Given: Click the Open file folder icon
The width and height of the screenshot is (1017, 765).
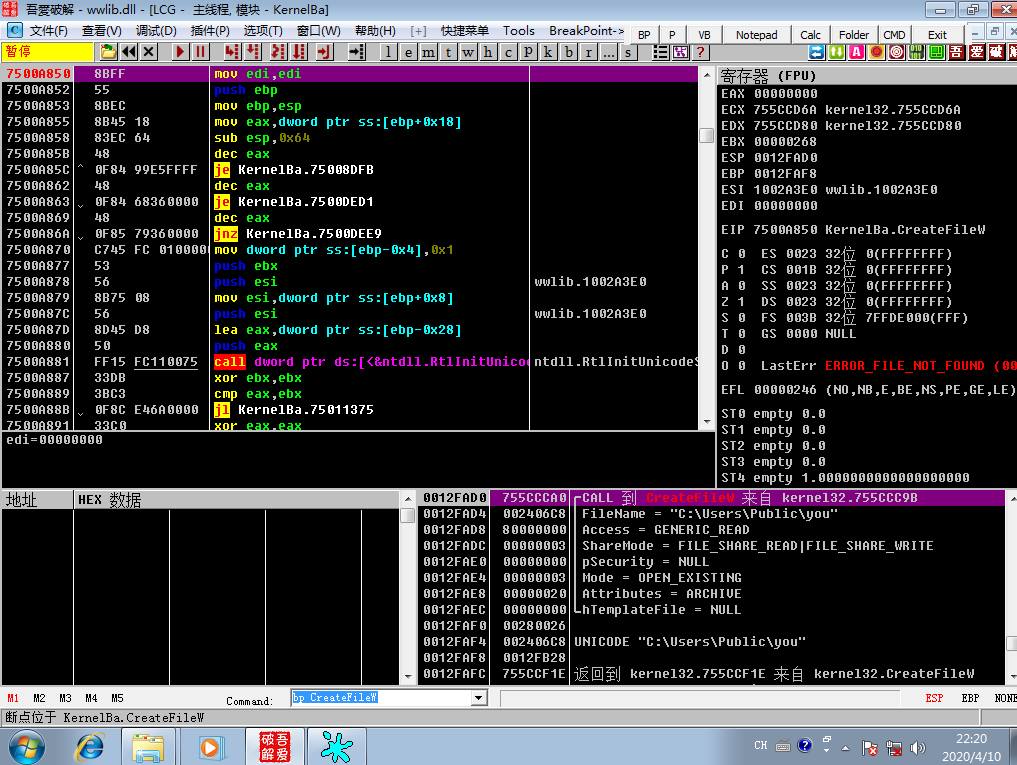Looking at the screenshot, I should click(x=108, y=52).
